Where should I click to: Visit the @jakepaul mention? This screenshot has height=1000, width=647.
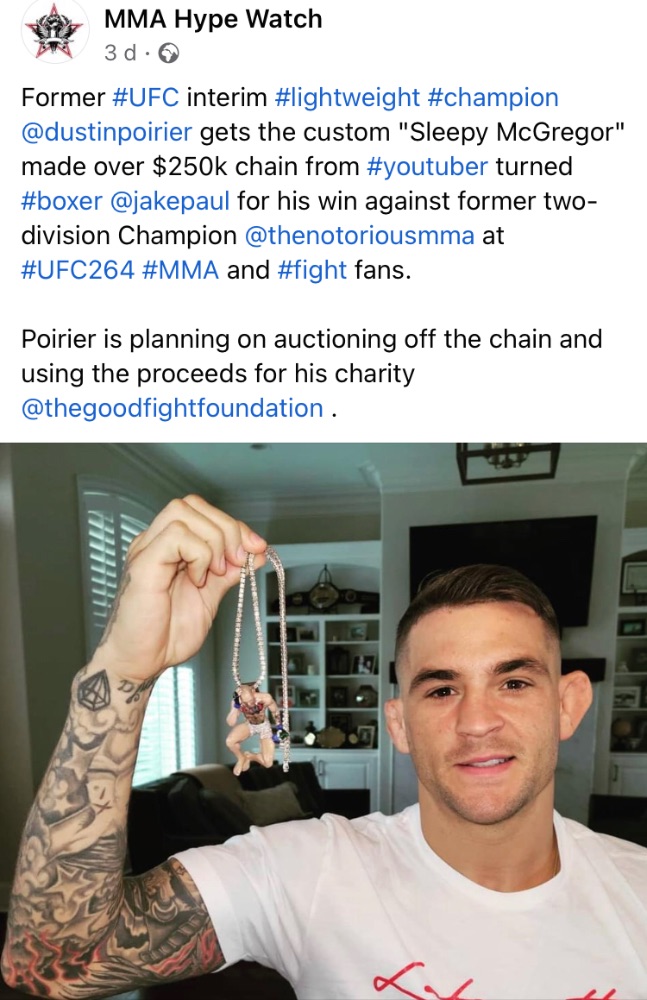tap(170, 201)
